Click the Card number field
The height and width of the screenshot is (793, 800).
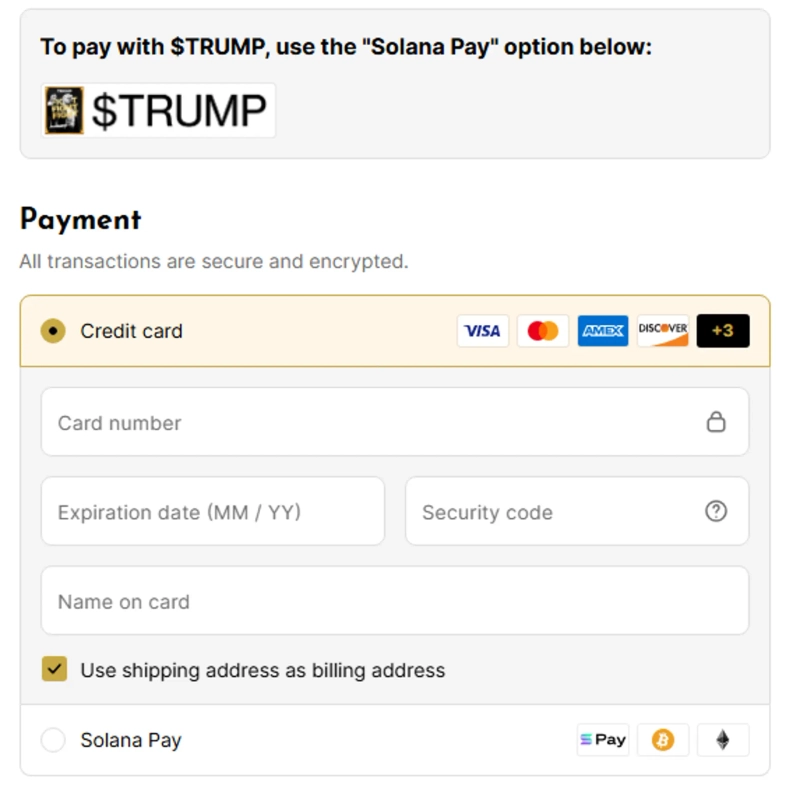(x=370, y=422)
